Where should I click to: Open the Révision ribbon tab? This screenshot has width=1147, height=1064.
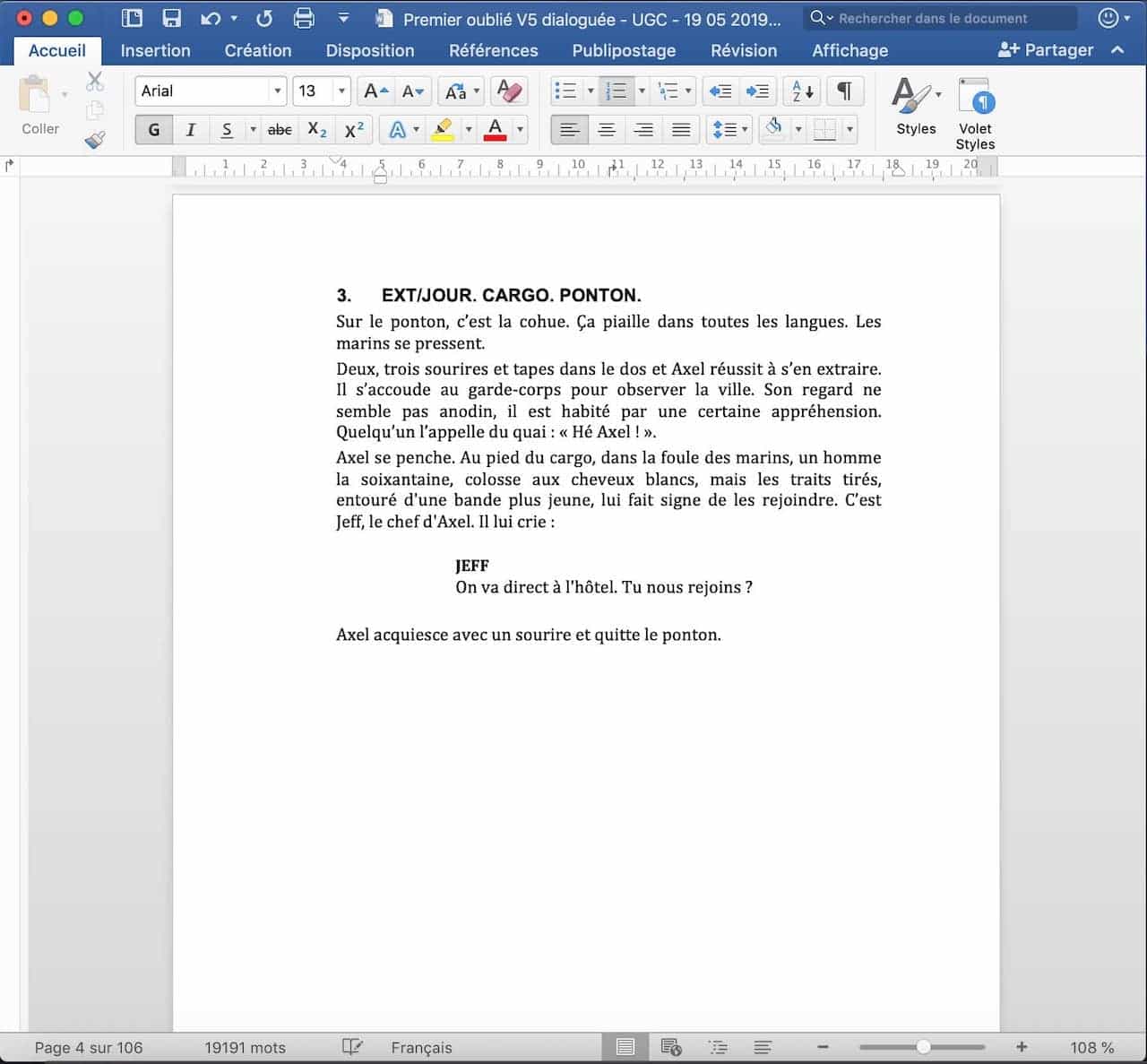click(743, 50)
